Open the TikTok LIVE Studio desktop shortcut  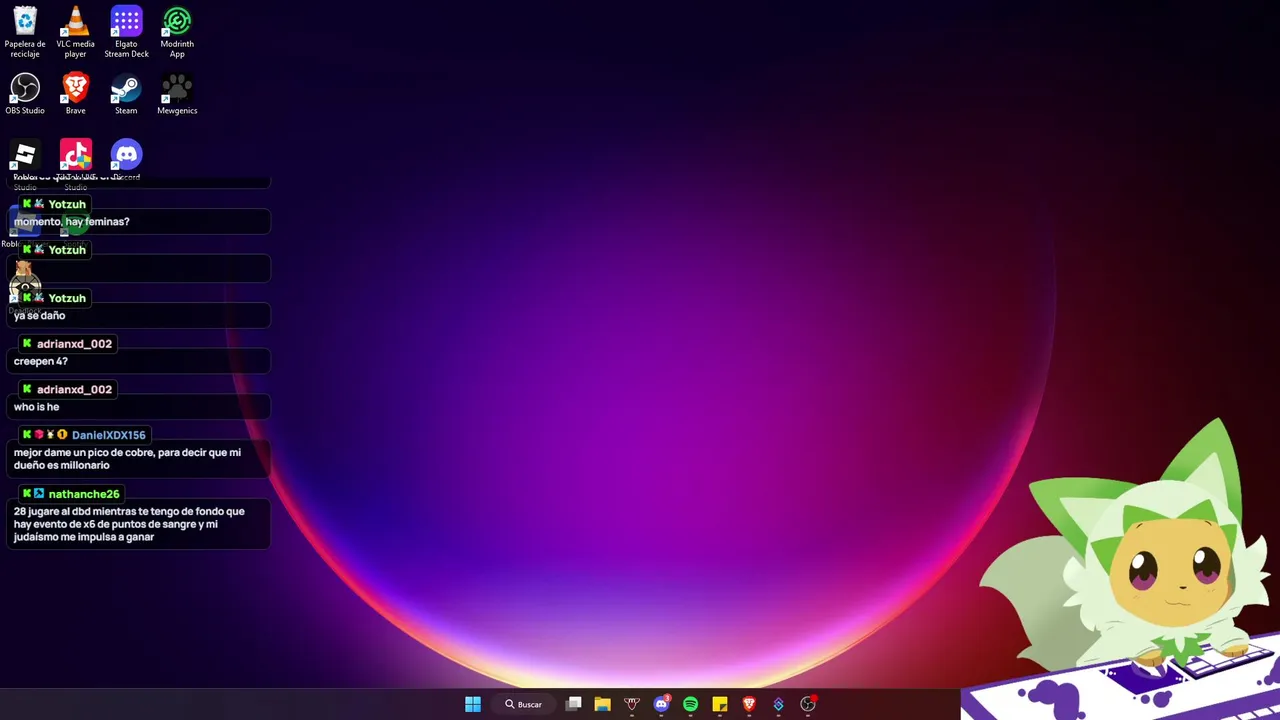76,162
